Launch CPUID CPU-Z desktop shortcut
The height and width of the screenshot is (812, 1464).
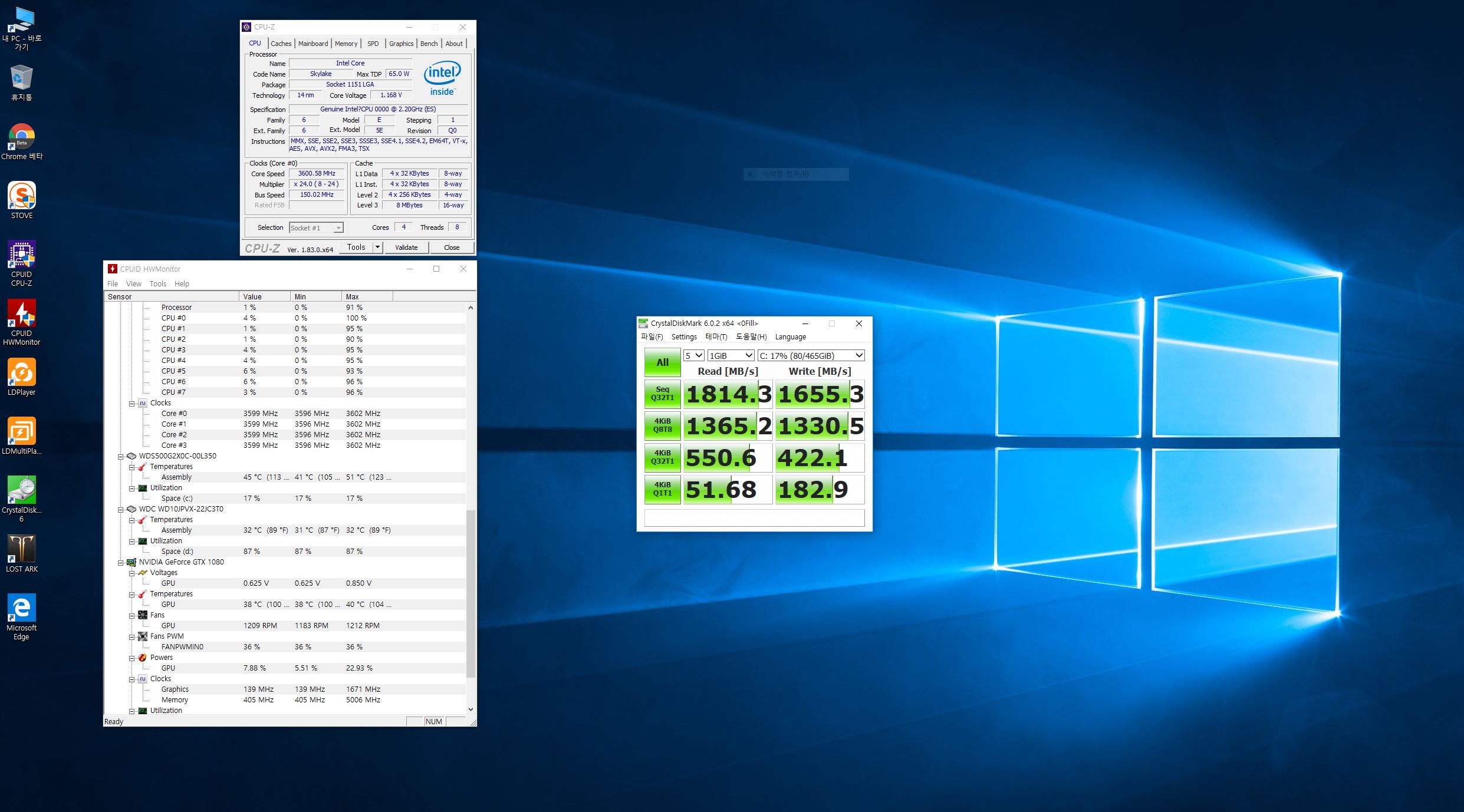(22, 255)
